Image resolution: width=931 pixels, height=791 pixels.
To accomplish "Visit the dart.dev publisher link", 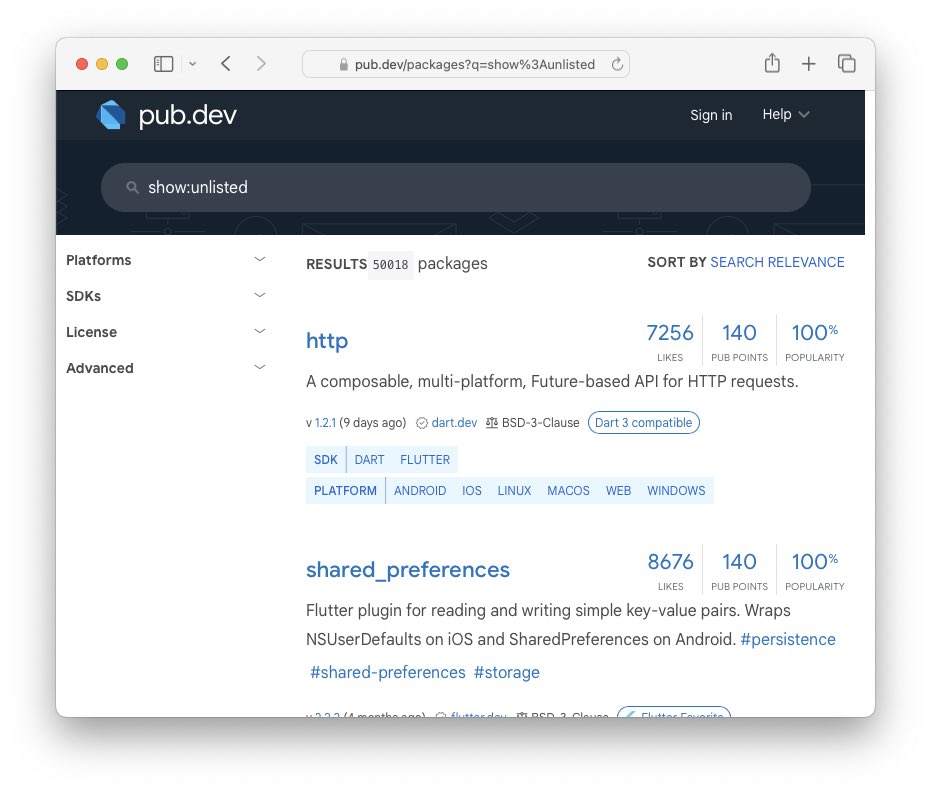I will [454, 423].
